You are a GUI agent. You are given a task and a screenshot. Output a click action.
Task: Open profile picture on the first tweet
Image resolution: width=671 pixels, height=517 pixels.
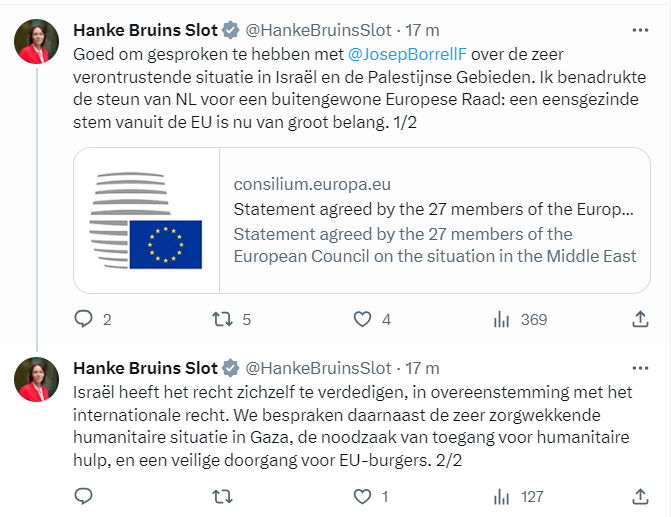[x=38, y=42]
